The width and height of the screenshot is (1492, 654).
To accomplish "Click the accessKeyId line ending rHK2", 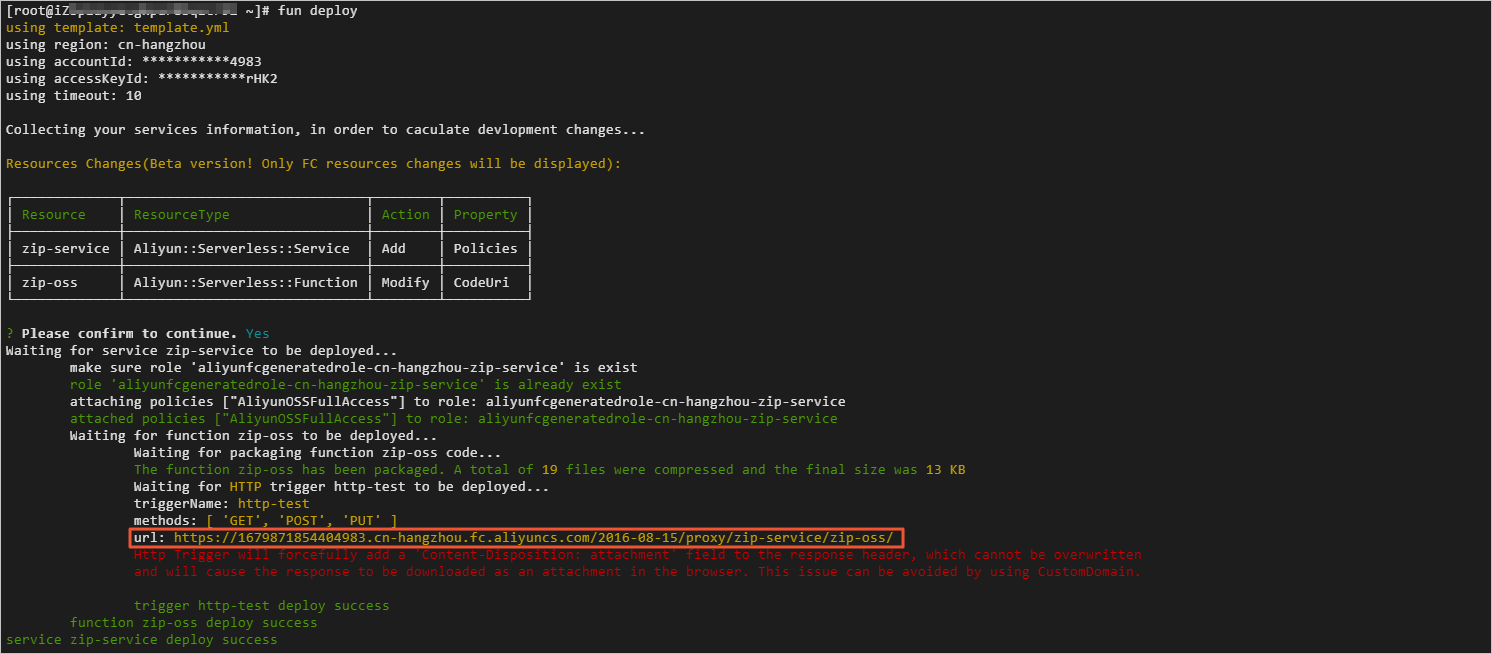I will [x=142, y=79].
